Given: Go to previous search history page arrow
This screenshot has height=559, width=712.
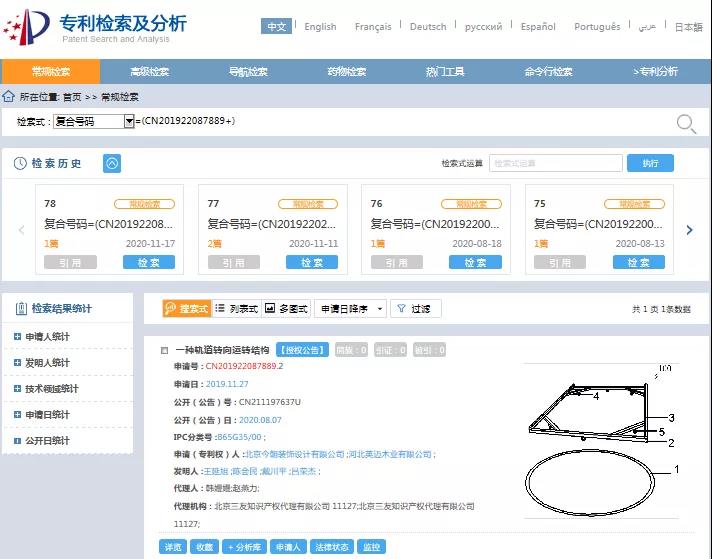Looking at the screenshot, I should click(x=22, y=230).
